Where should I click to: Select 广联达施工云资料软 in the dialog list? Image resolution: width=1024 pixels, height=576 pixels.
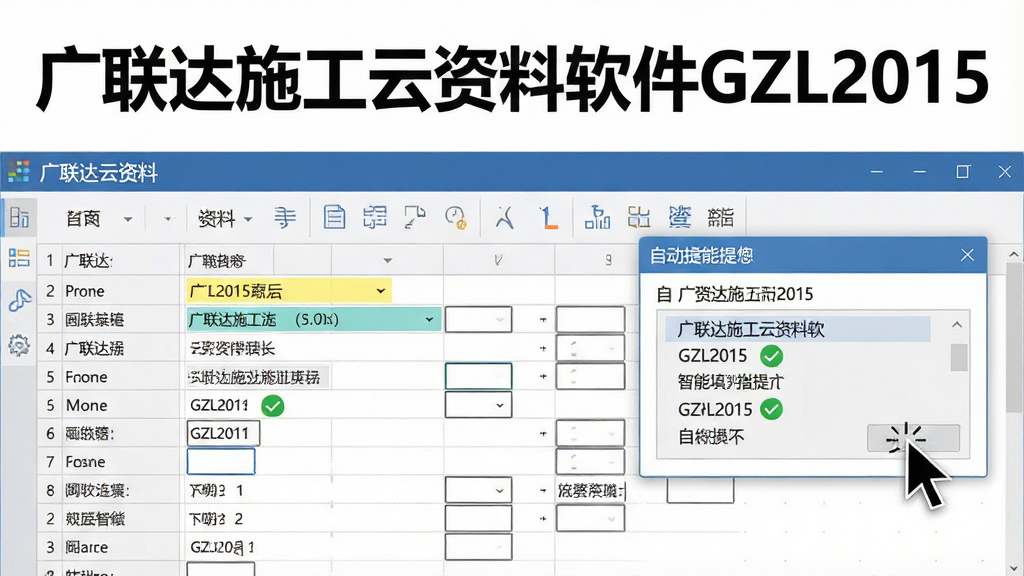797,329
